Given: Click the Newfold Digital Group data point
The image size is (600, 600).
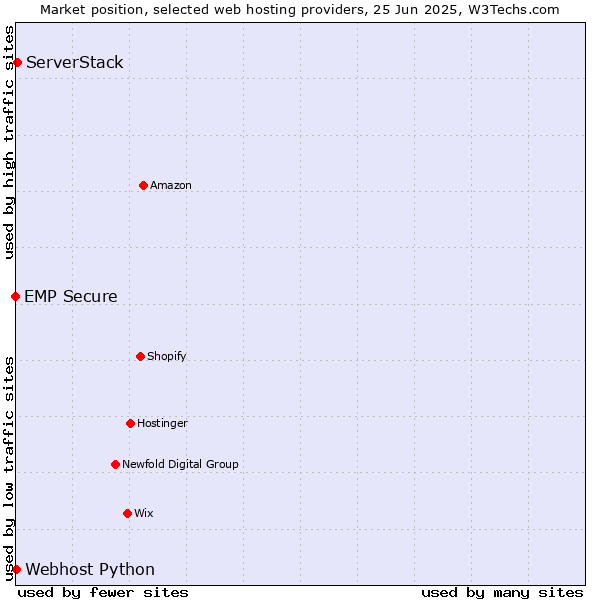Looking at the screenshot, I should tap(116, 465).
